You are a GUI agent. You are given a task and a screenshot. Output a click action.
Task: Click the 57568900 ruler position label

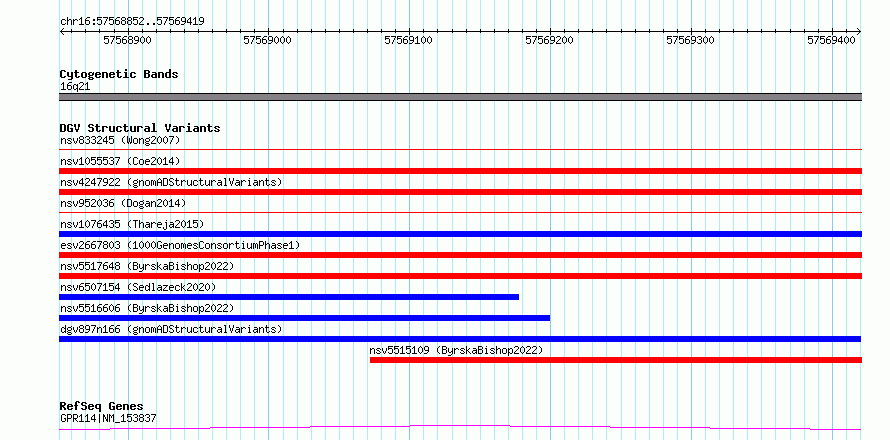click(127, 40)
